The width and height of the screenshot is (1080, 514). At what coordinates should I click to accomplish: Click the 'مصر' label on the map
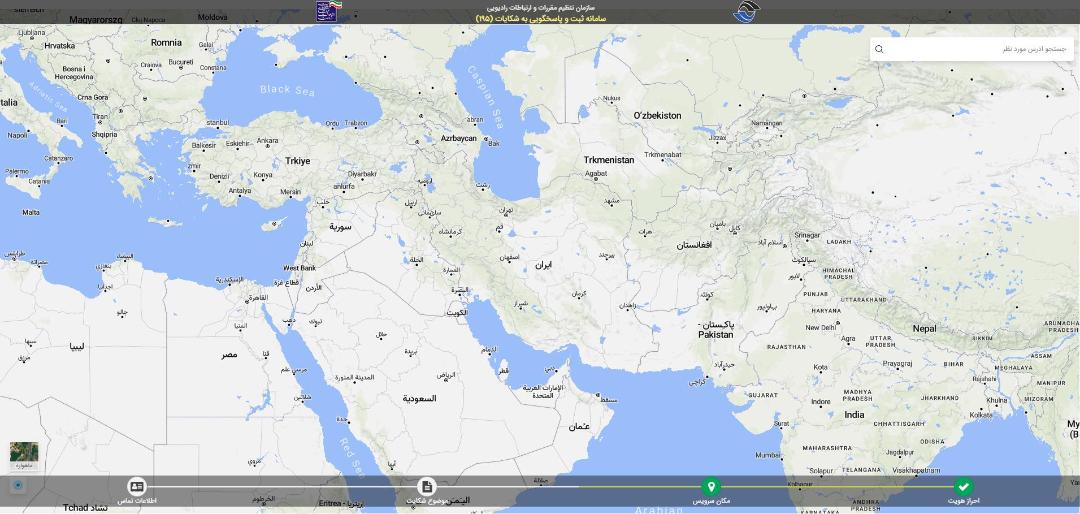(x=229, y=355)
